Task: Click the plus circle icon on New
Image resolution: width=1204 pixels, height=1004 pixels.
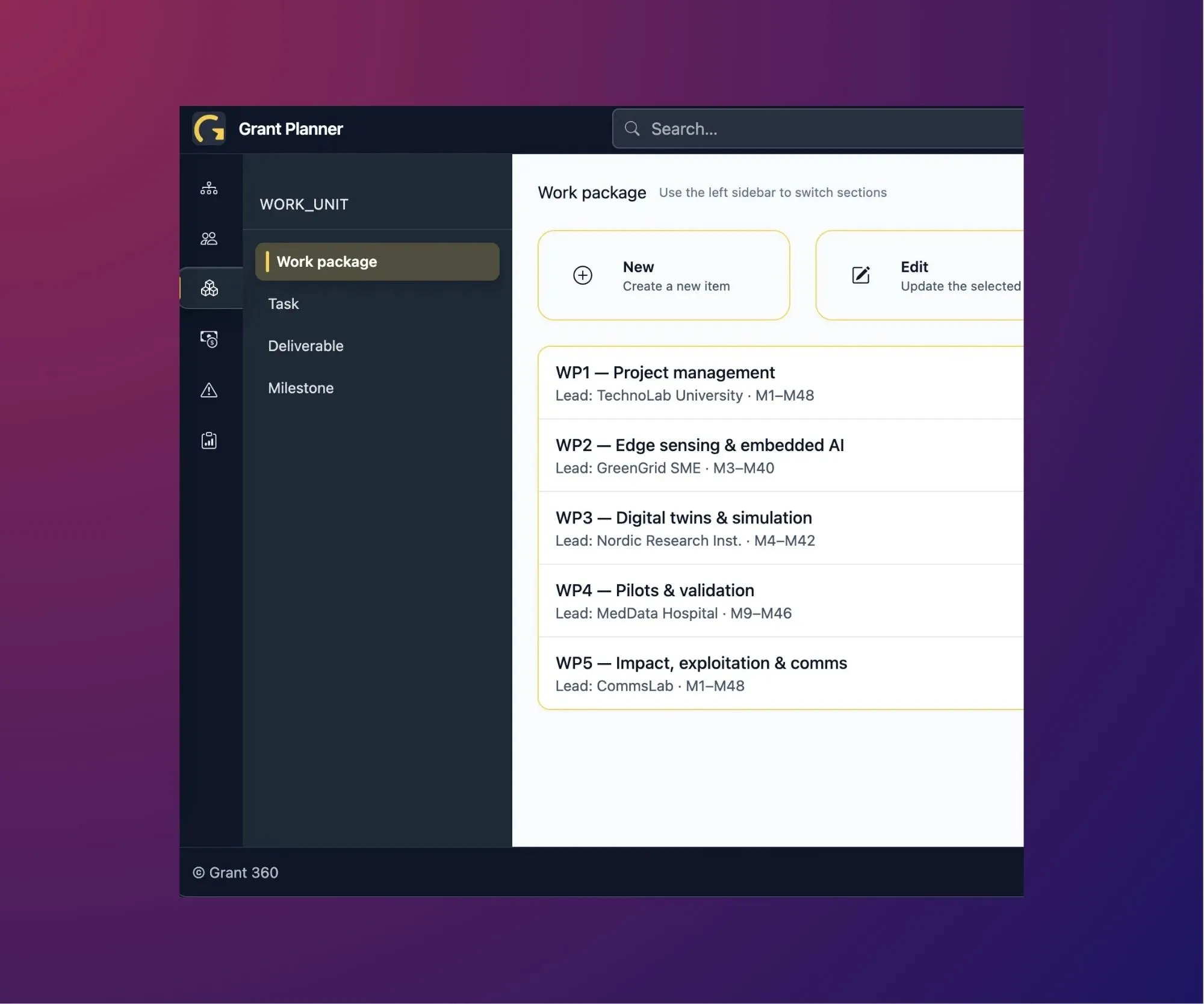Action: (582, 275)
